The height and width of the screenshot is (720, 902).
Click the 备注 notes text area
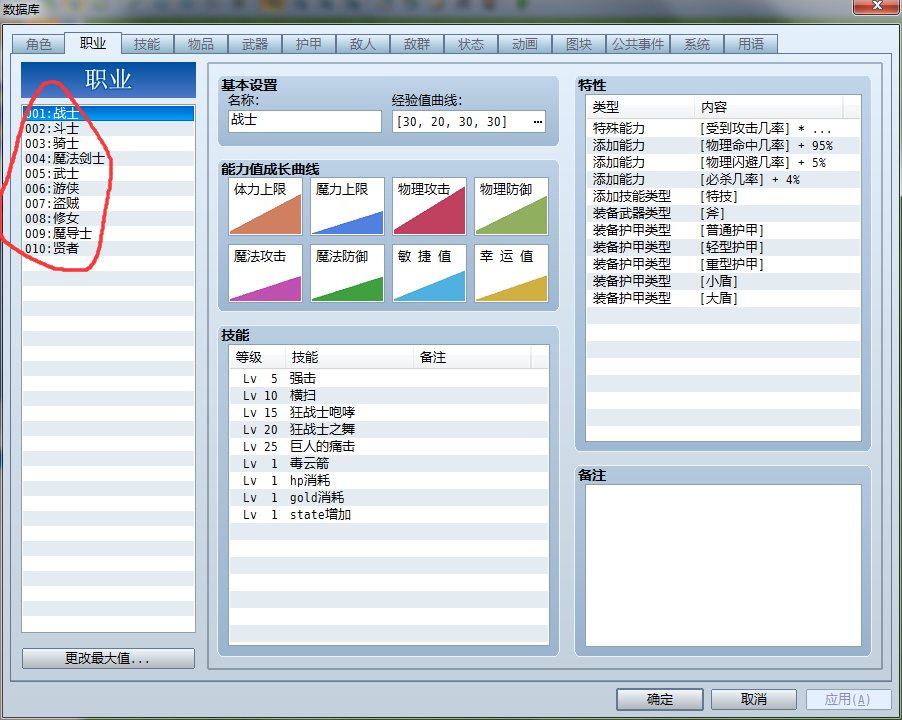point(723,565)
